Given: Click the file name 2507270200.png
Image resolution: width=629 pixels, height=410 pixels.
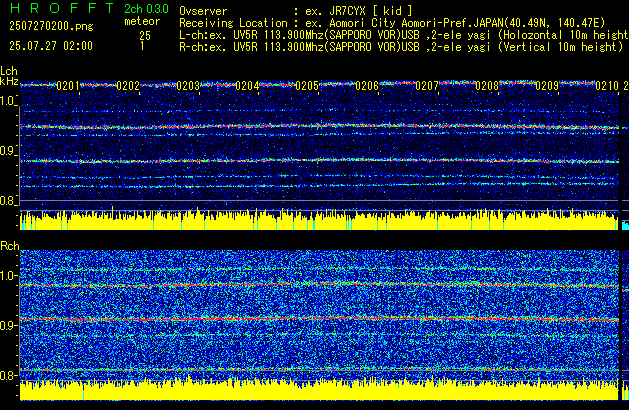Looking at the screenshot, I should pyautogui.click(x=51, y=26).
